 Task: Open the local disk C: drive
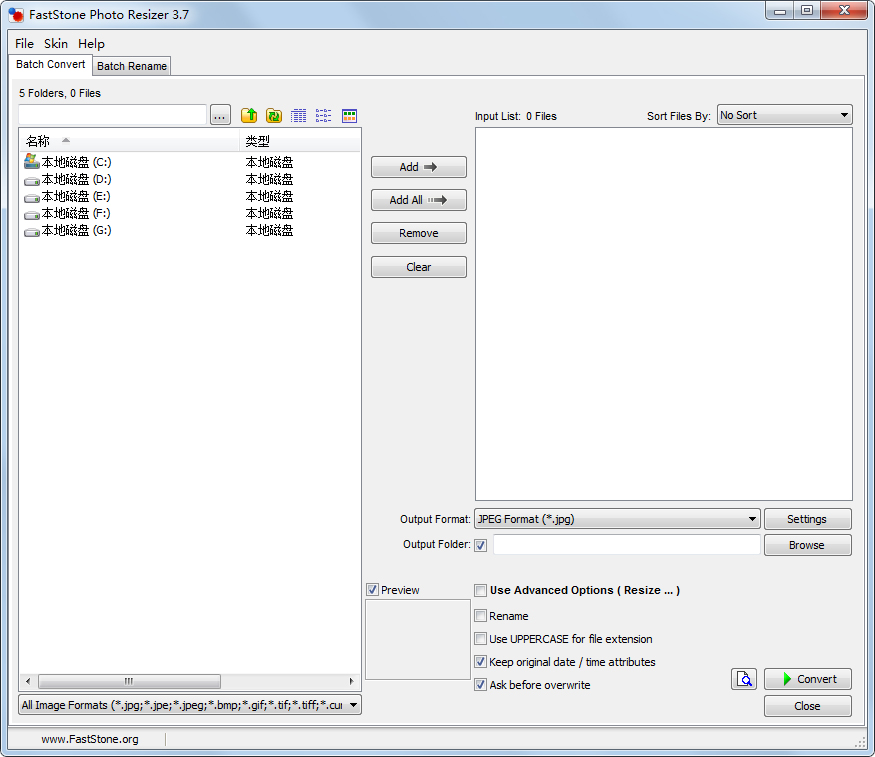coord(76,162)
